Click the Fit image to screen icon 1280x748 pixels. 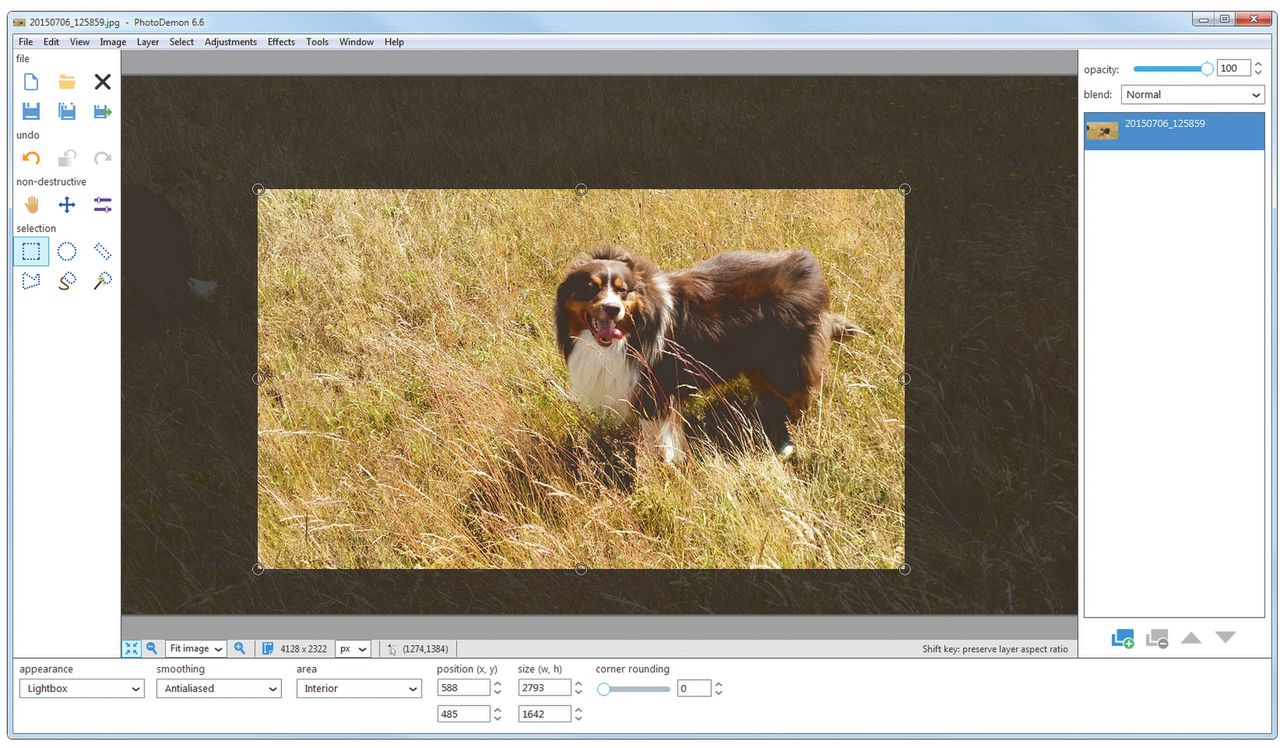click(131, 648)
